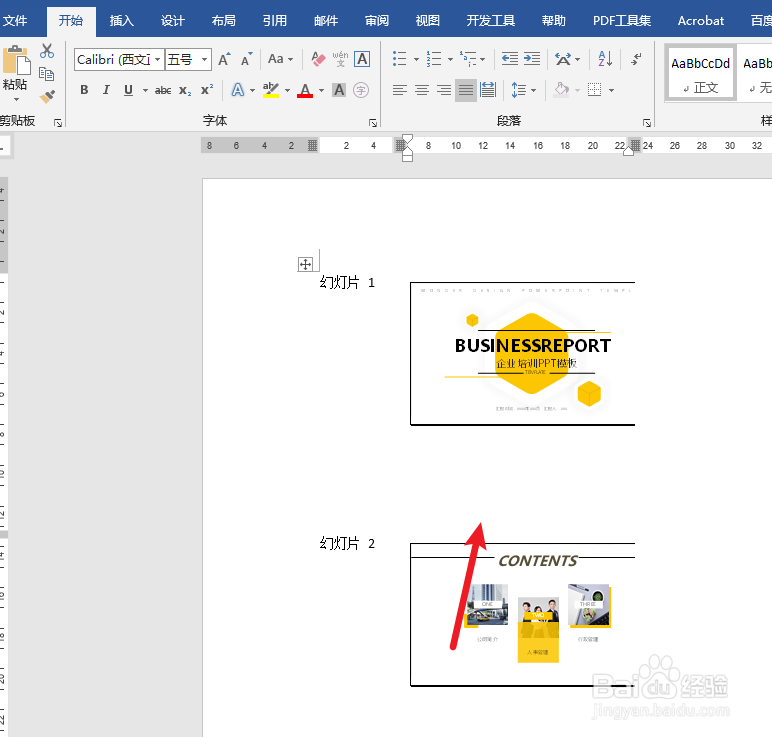Apply bulleted list icon
The image size is (772, 737).
(x=400, y=60)
